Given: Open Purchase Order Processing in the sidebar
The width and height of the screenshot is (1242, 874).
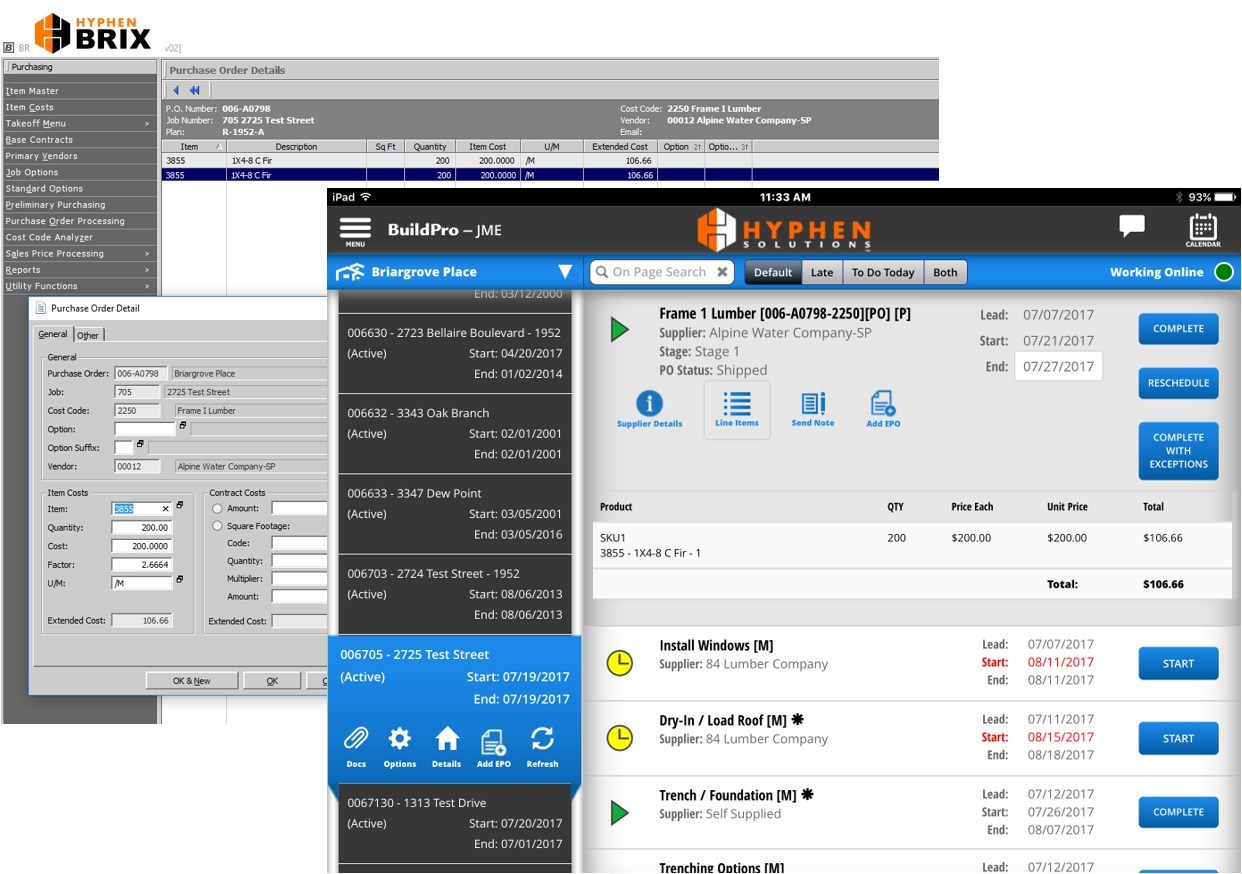Looking at the screenshot, I should pos(65,221).
